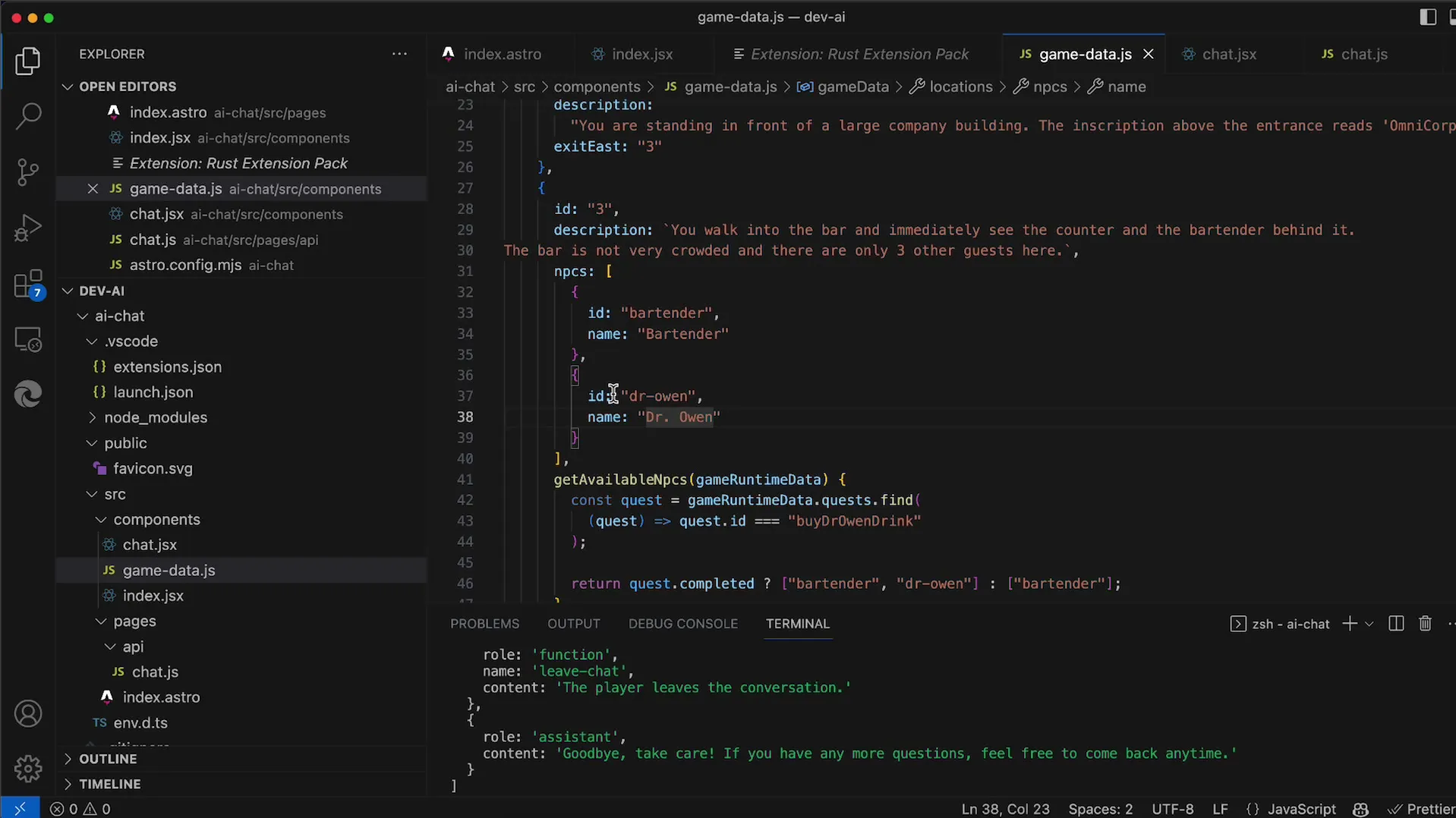Switch to chat.jsx editor tab
The width and height of the screenshot is (1456, 818).
[1229, 54]
